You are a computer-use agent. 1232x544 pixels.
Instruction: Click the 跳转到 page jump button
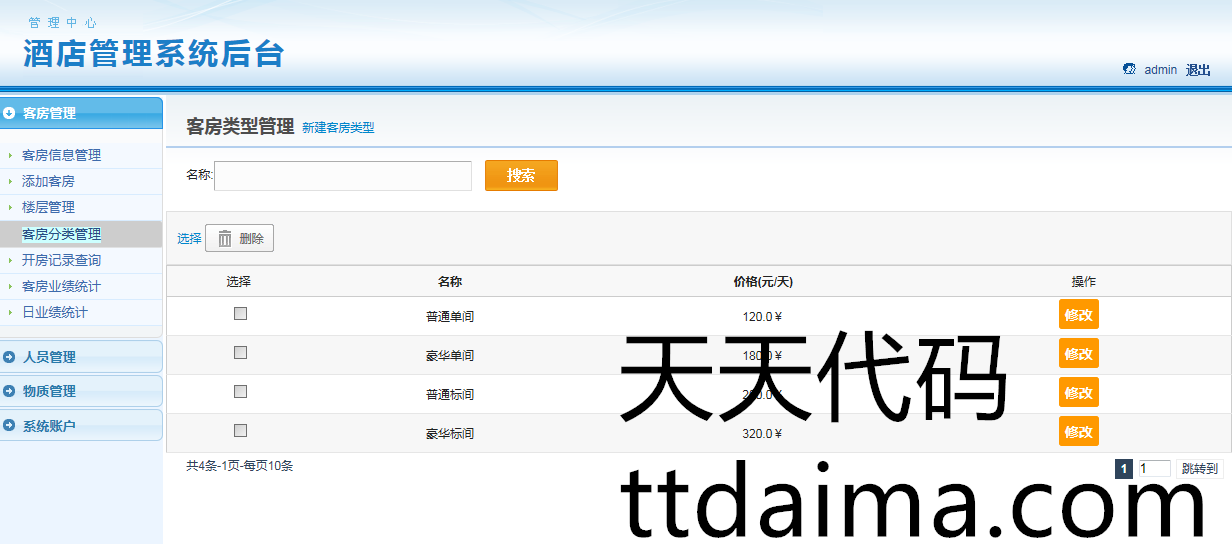click(1199, 469)
